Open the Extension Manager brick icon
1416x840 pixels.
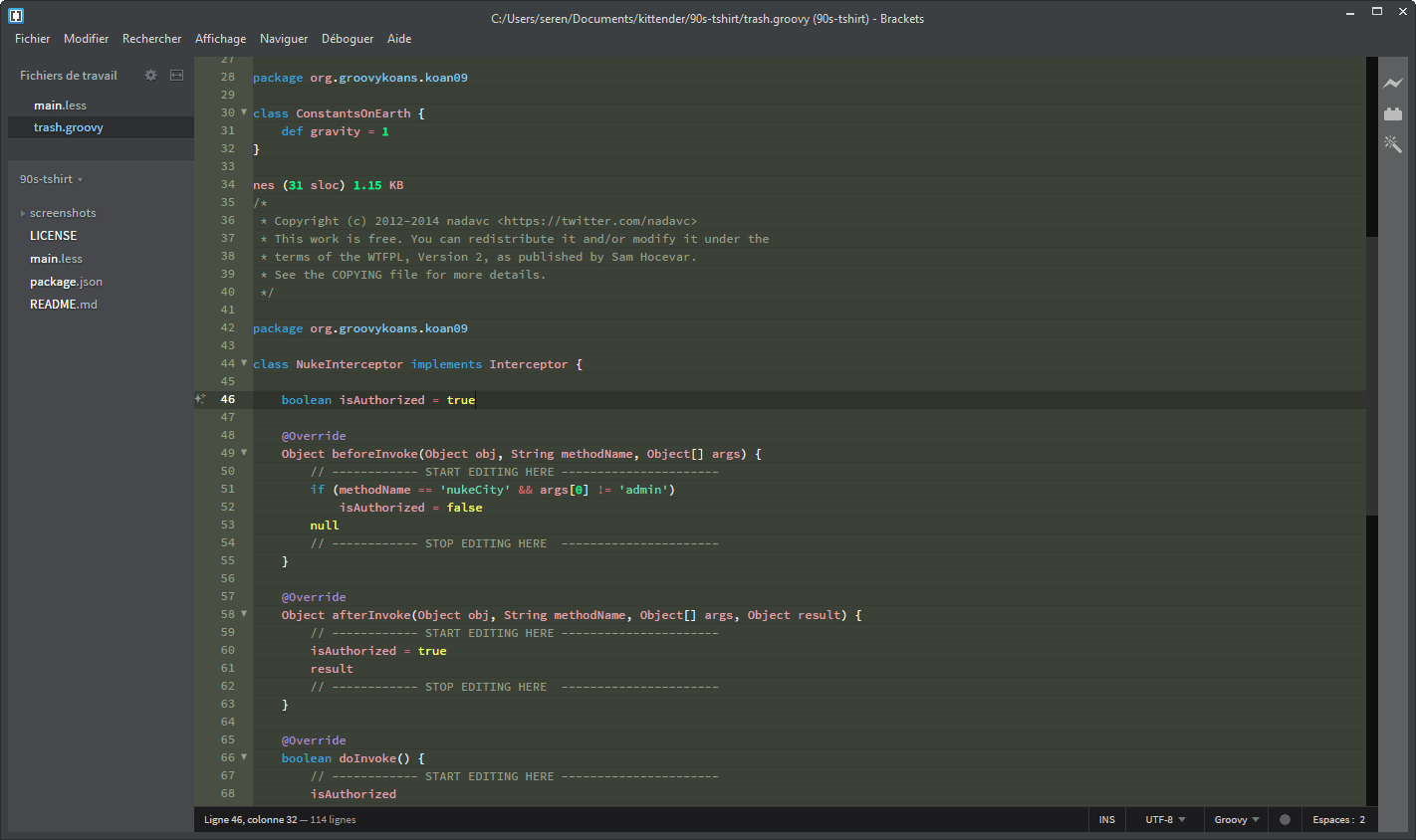pos(1392,114)
